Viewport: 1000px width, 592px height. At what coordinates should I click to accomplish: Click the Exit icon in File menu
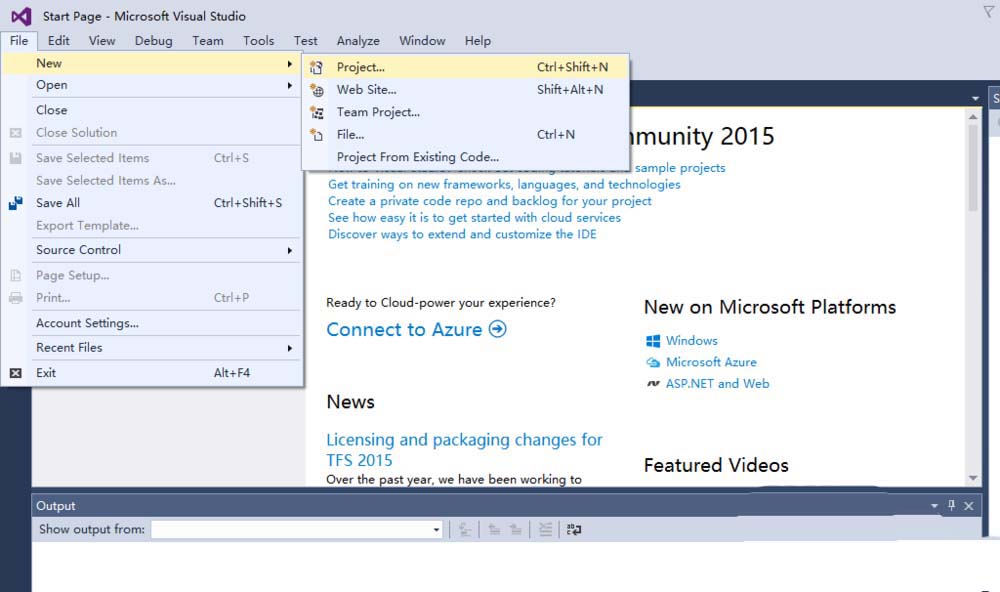[15, 373]
